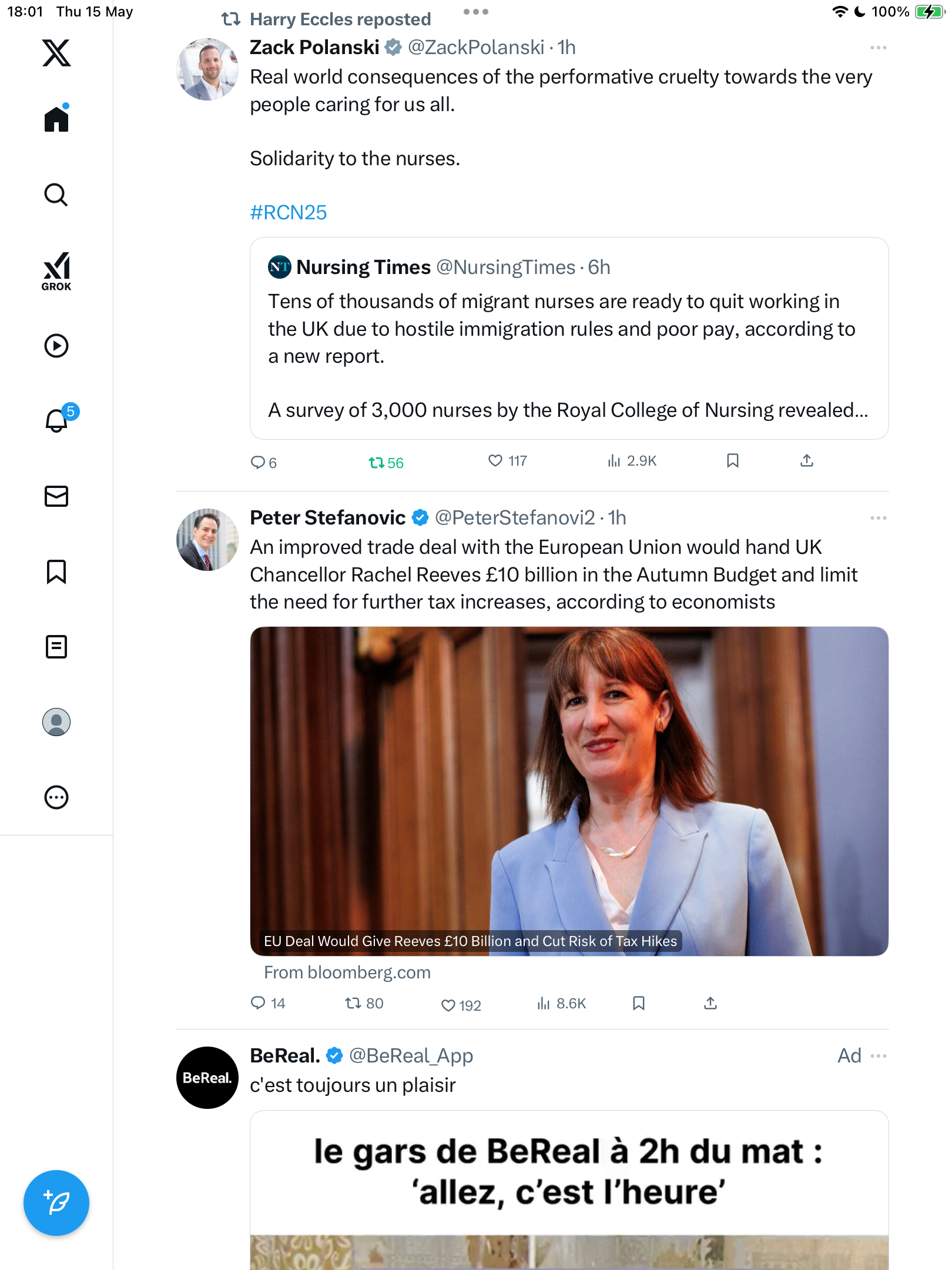Go to Home tab in sidebar

point(56,118)
